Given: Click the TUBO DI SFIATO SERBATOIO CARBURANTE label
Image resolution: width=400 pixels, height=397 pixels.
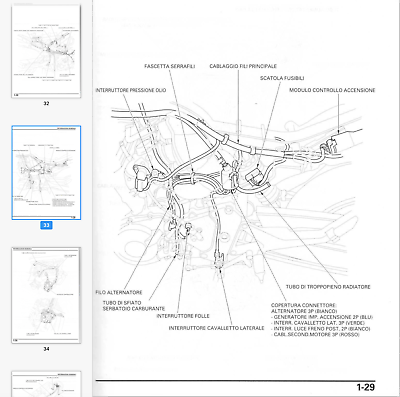Looking at the screenshot, I should pos(134,306).
